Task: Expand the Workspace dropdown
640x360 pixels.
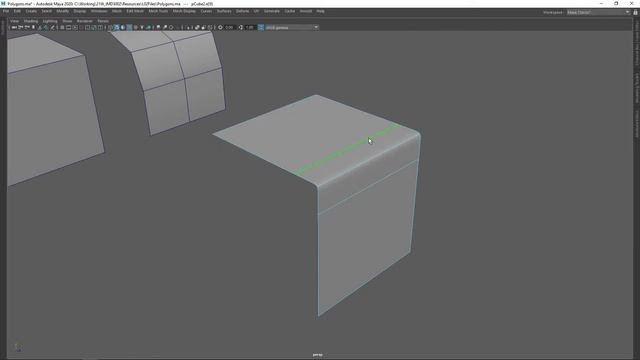Action: (598, 12)
